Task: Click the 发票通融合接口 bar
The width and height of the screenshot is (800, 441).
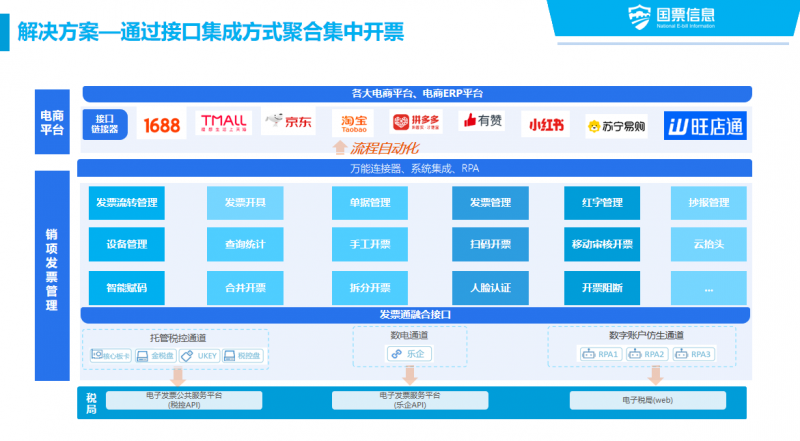Action: [x=415, y=315]
